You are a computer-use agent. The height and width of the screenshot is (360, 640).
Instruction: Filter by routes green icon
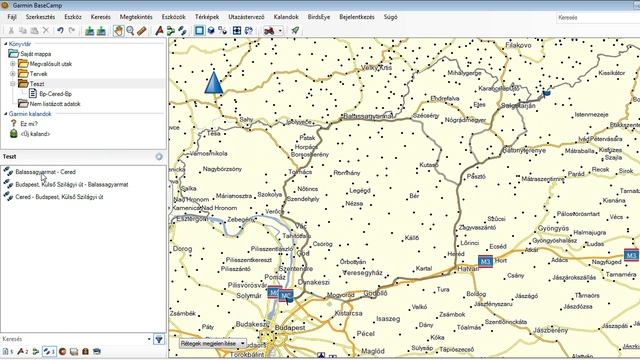(x=36, y=351)
